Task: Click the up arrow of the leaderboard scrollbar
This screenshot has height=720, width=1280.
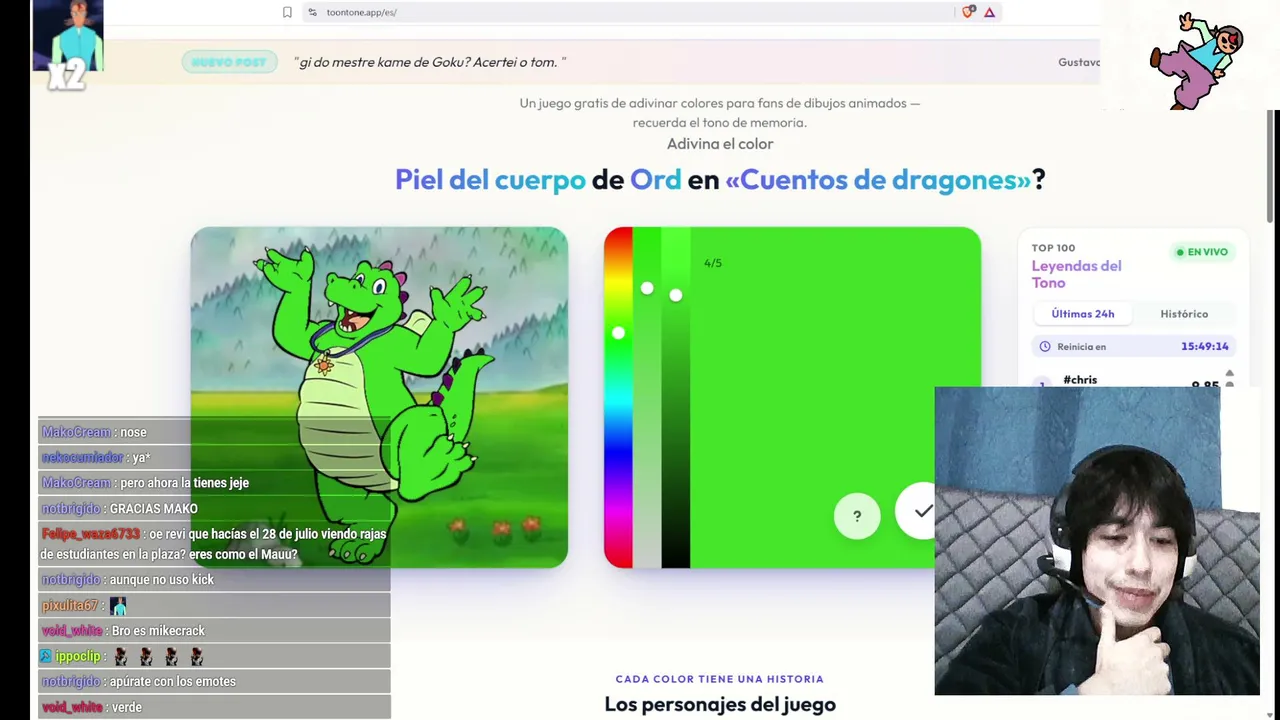Action: tap(1229, 373)
